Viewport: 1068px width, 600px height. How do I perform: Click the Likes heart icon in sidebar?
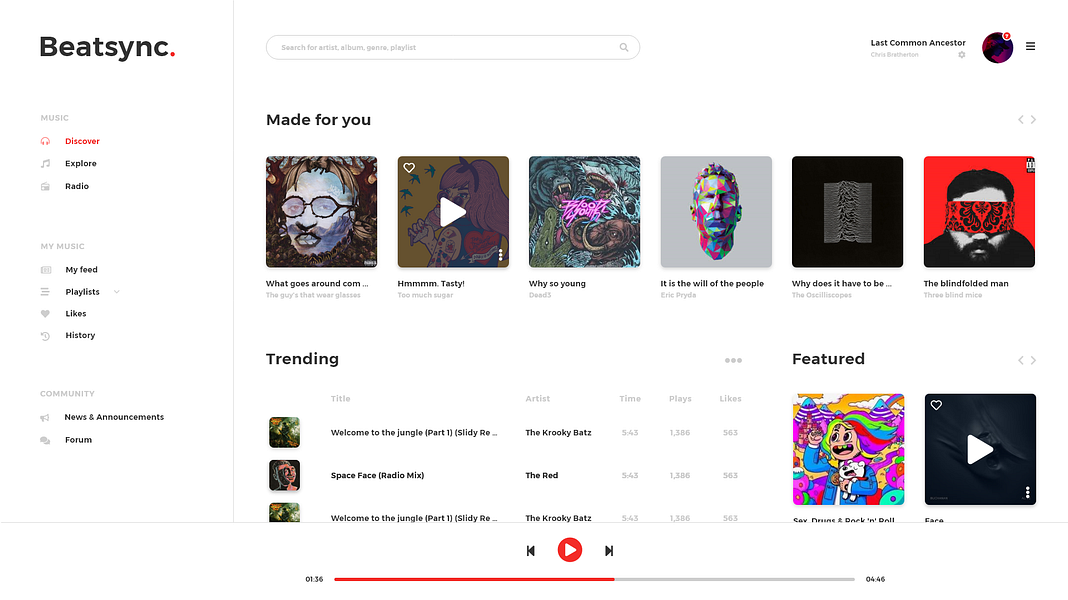pos(45,313)
